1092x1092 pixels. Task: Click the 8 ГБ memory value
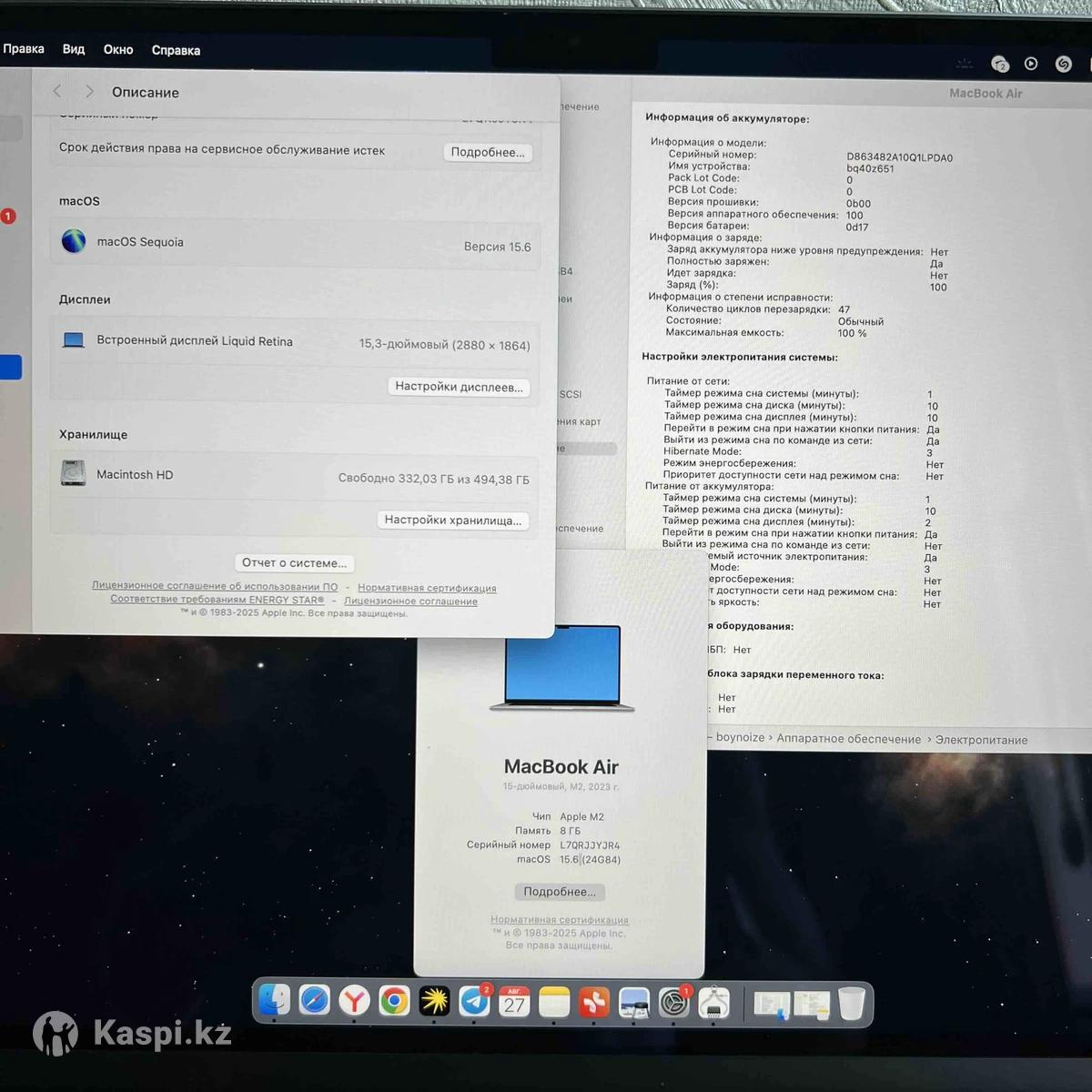(570, 831)
